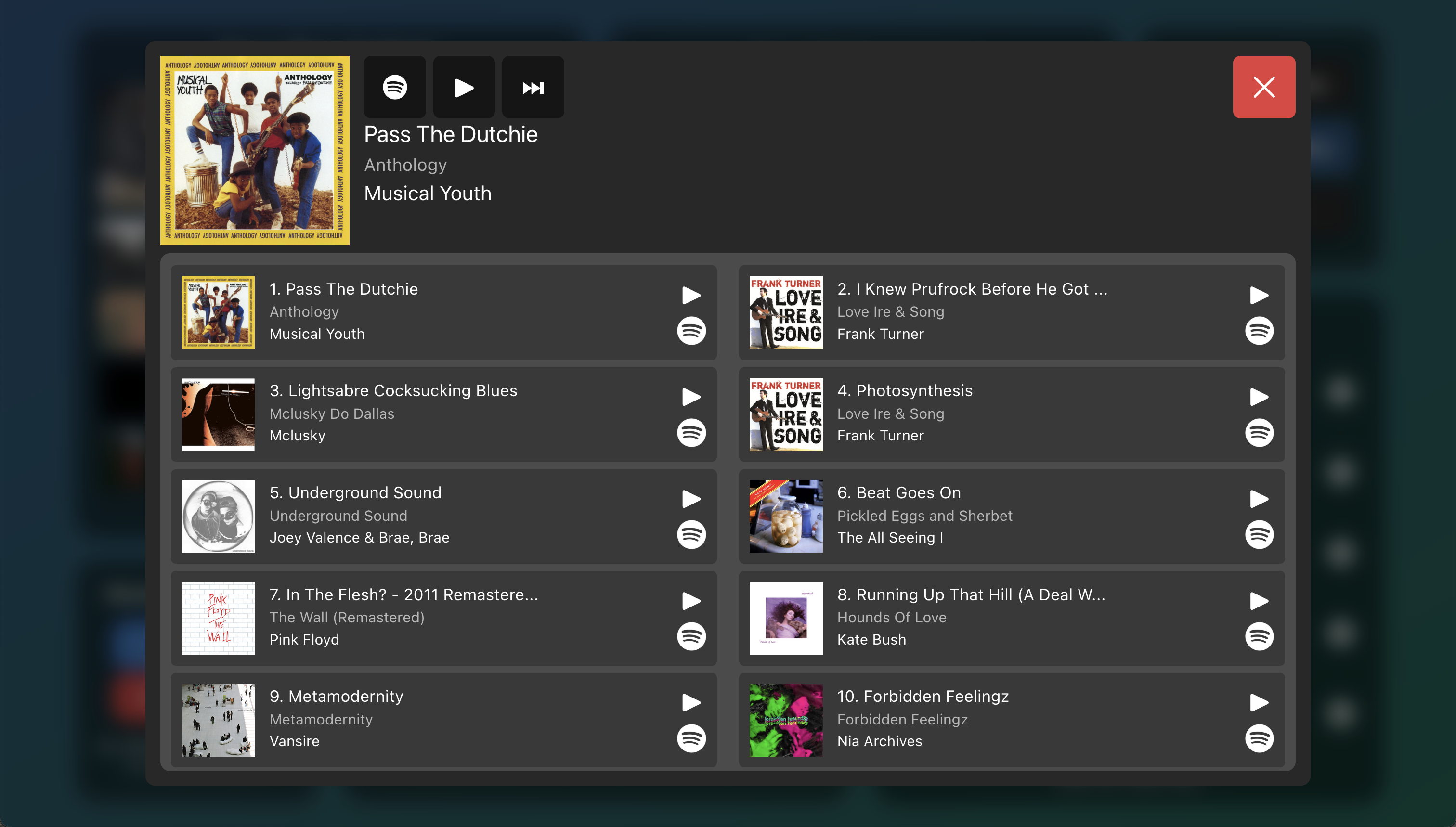This screenshot has width=1456, height=827.
Task: Click Forbidden Feelingz album thumbnail
Action: pos(786,720)
